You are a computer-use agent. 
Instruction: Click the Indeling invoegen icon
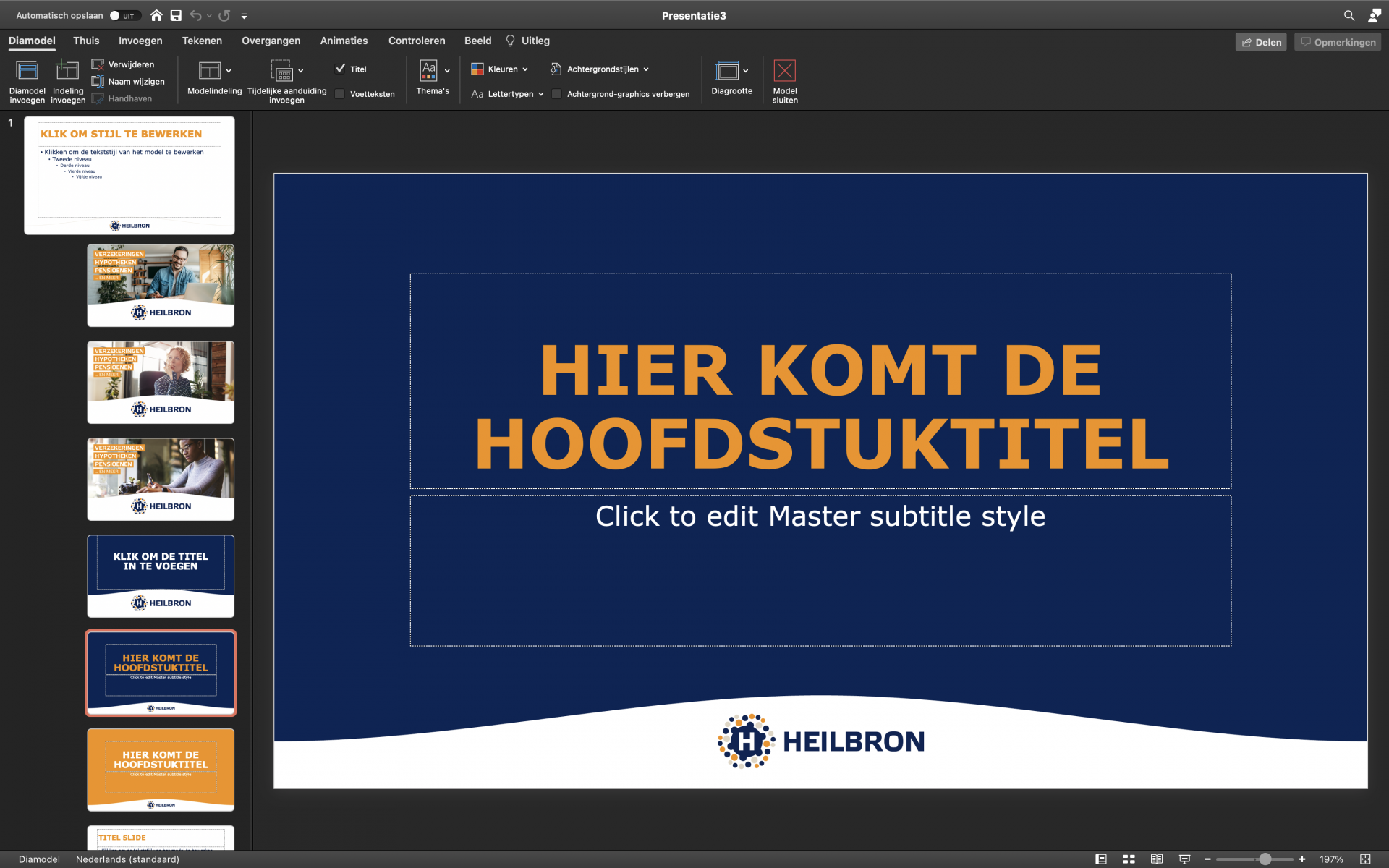(x=67, y=71)
